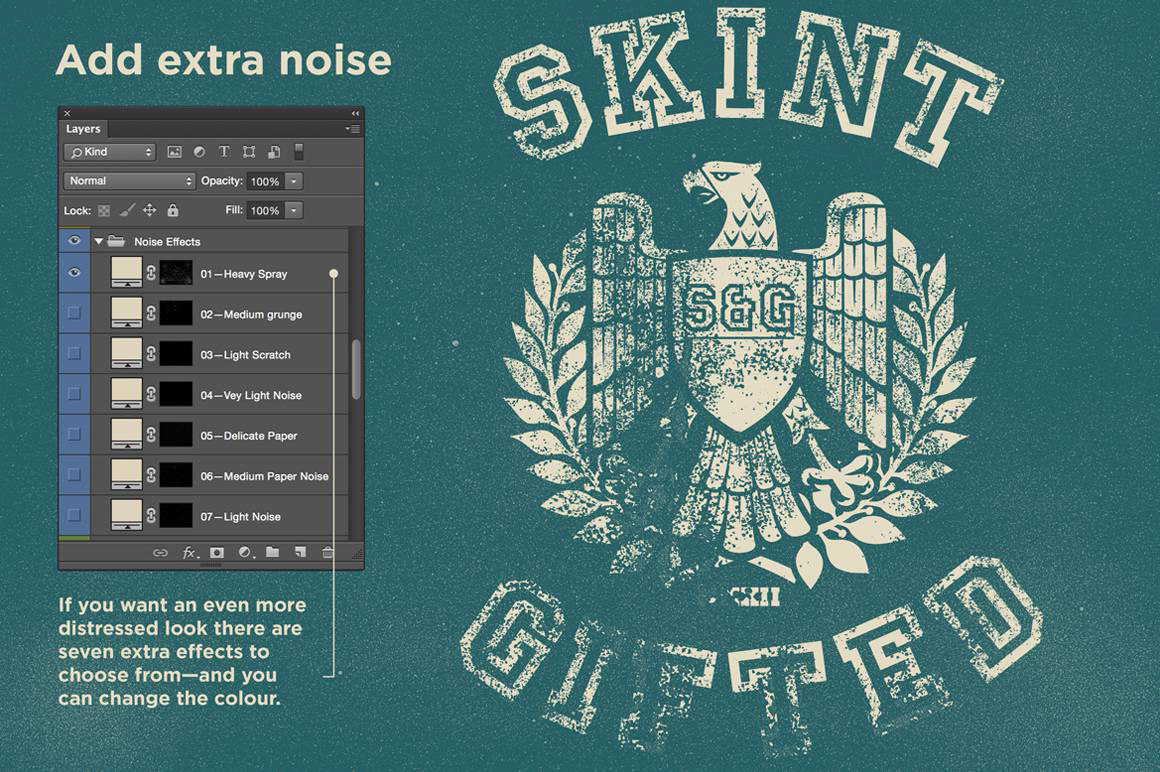Show the 02—Medium grunge layer
The width and height of the screenshot is (1160, 772).
tap(74, 313)
